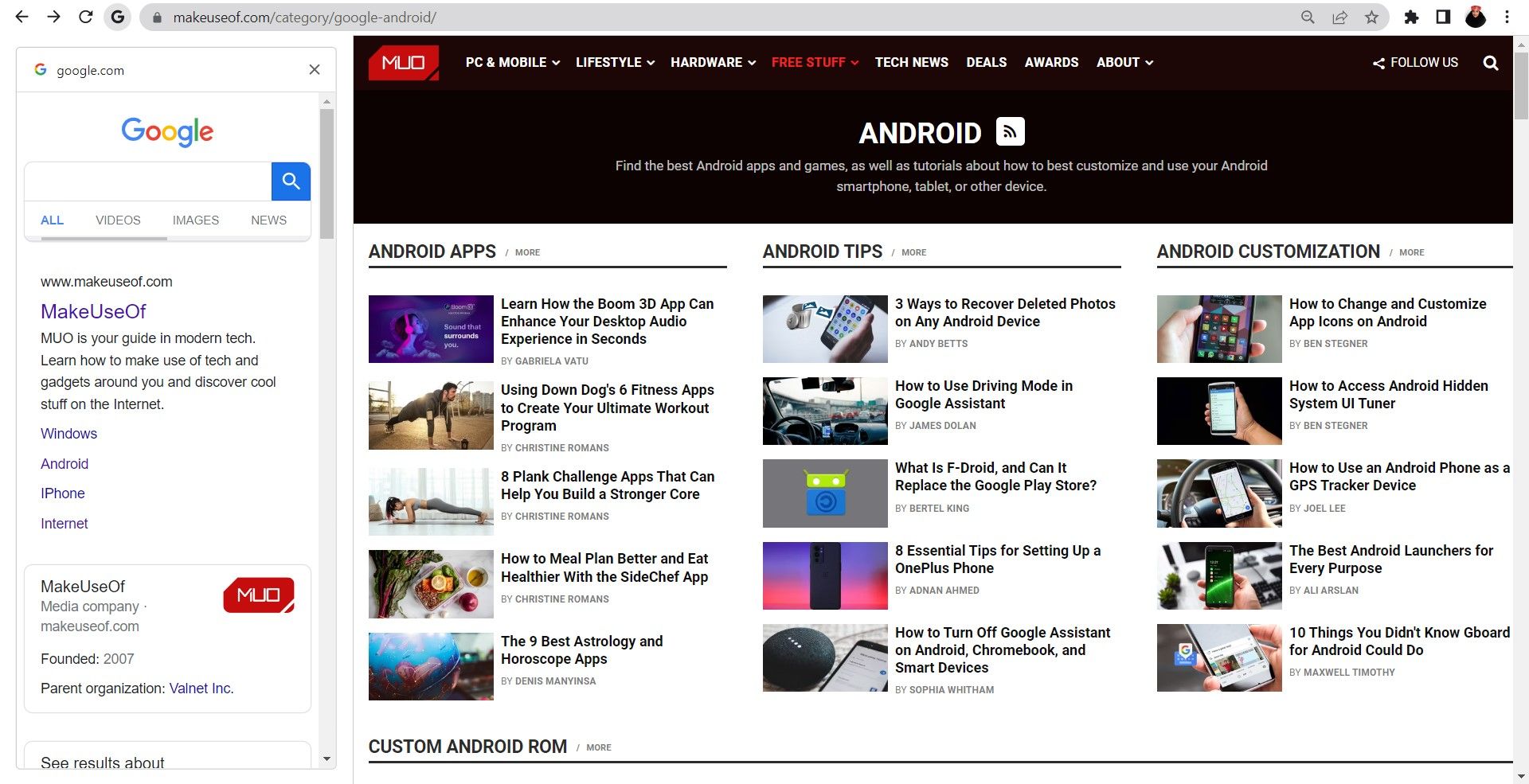Click the Google logo in side panel
The height and width of the screenshot is (784, 1529).
tap(167, 131)
